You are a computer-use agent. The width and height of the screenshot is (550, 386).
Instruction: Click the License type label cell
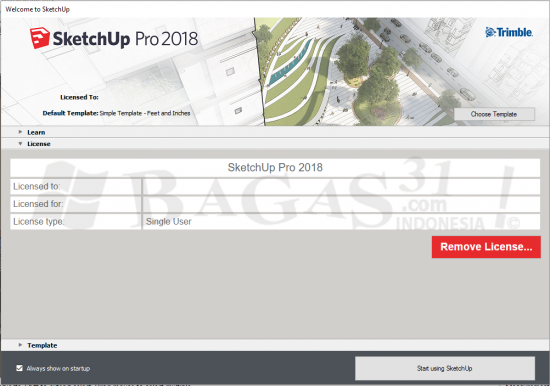pyautogui.click(x=75, y=222)
